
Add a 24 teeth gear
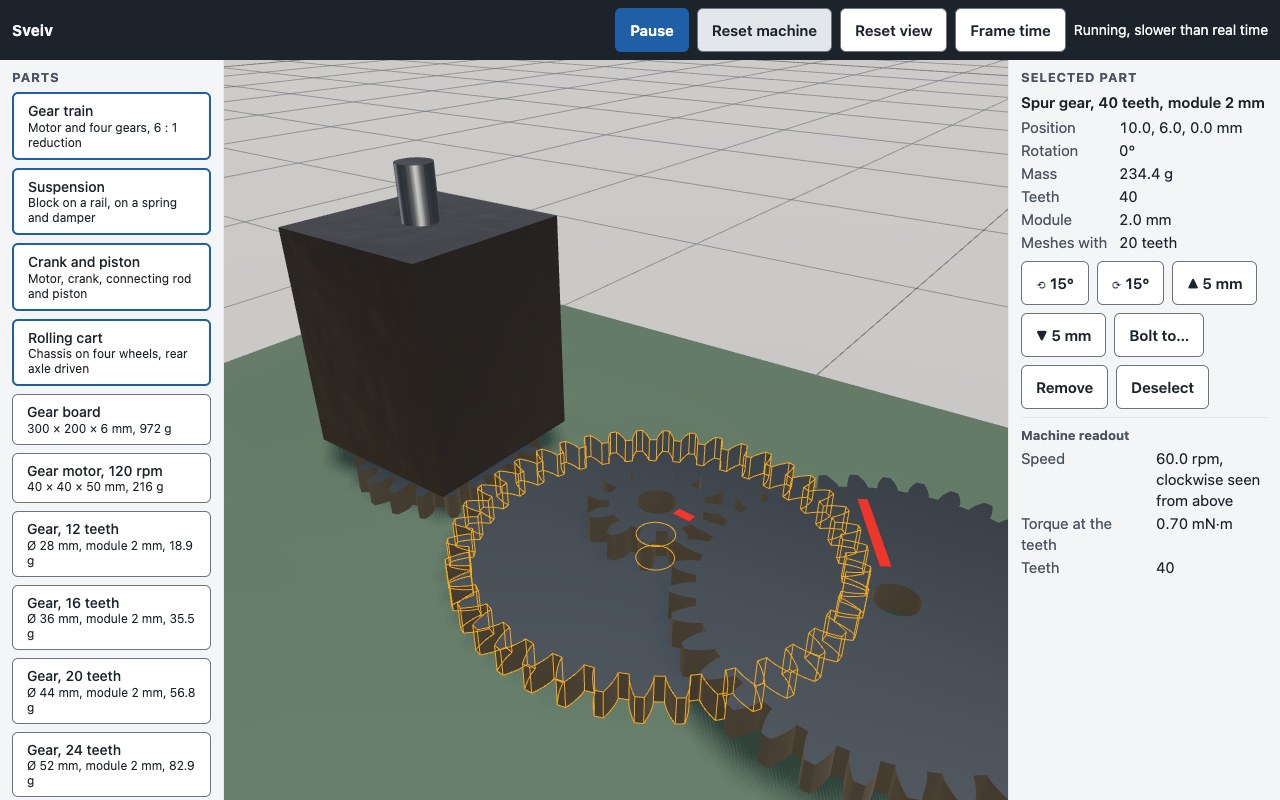pyautogui.click(x=111, y=765)
